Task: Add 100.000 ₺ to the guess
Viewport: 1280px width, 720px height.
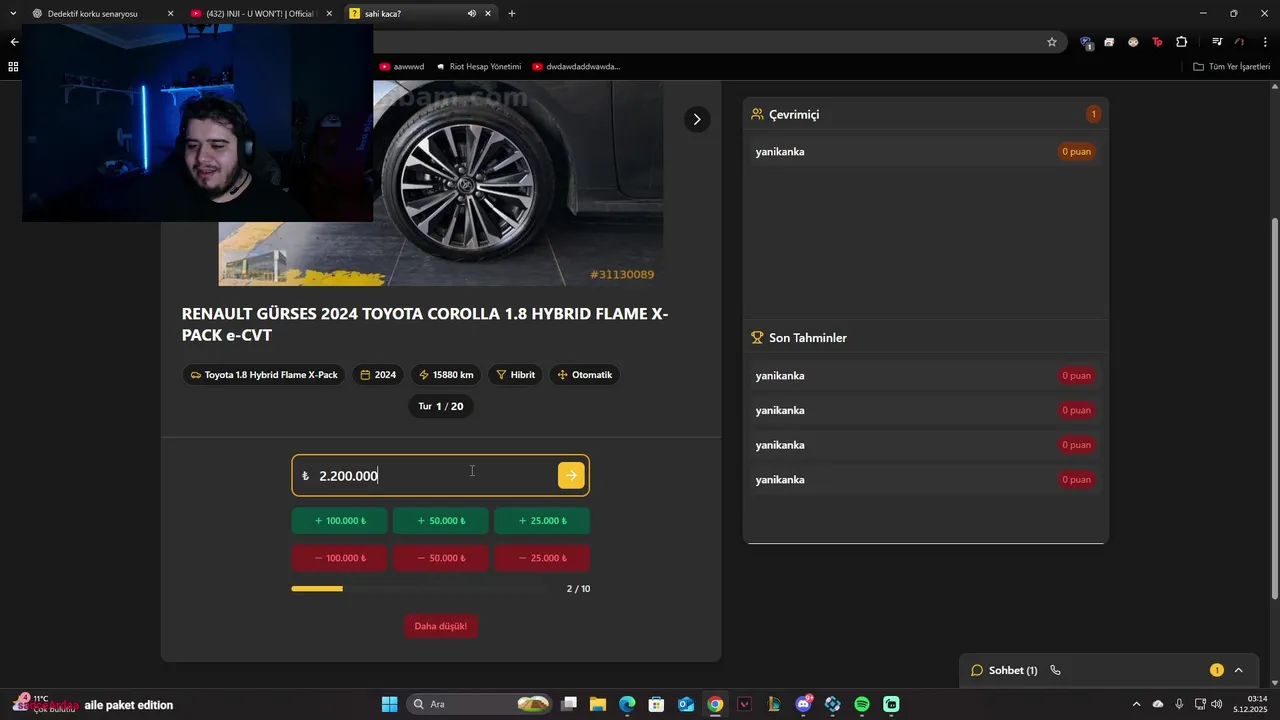Action: point(339,521)
